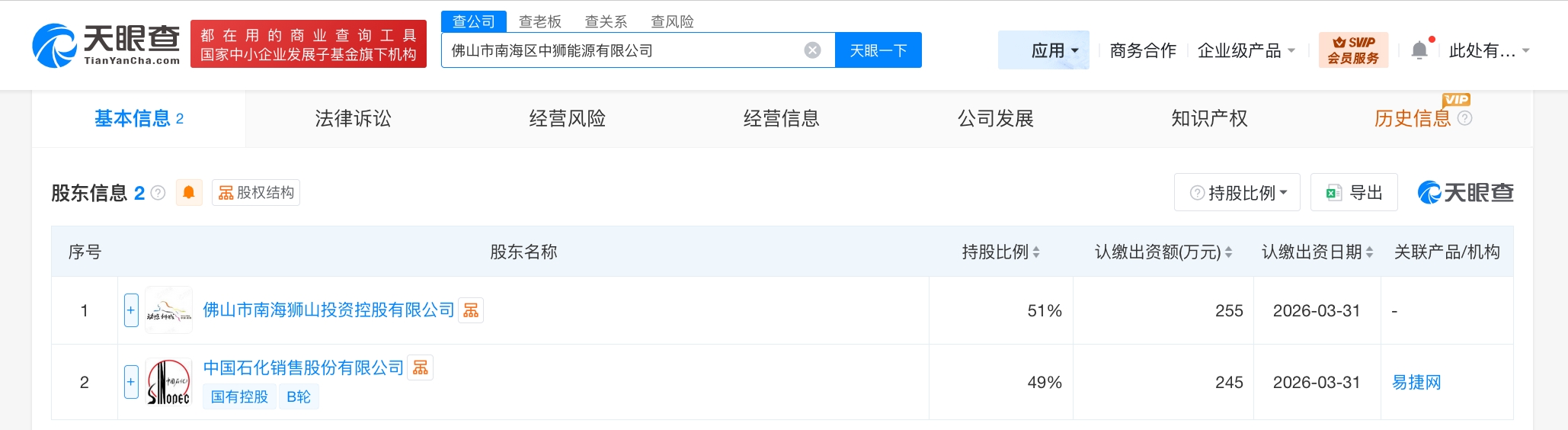Switch to the 法律诉讼 tab
1568x430 pixels.
pyautogui.click(x=353, y=119)
